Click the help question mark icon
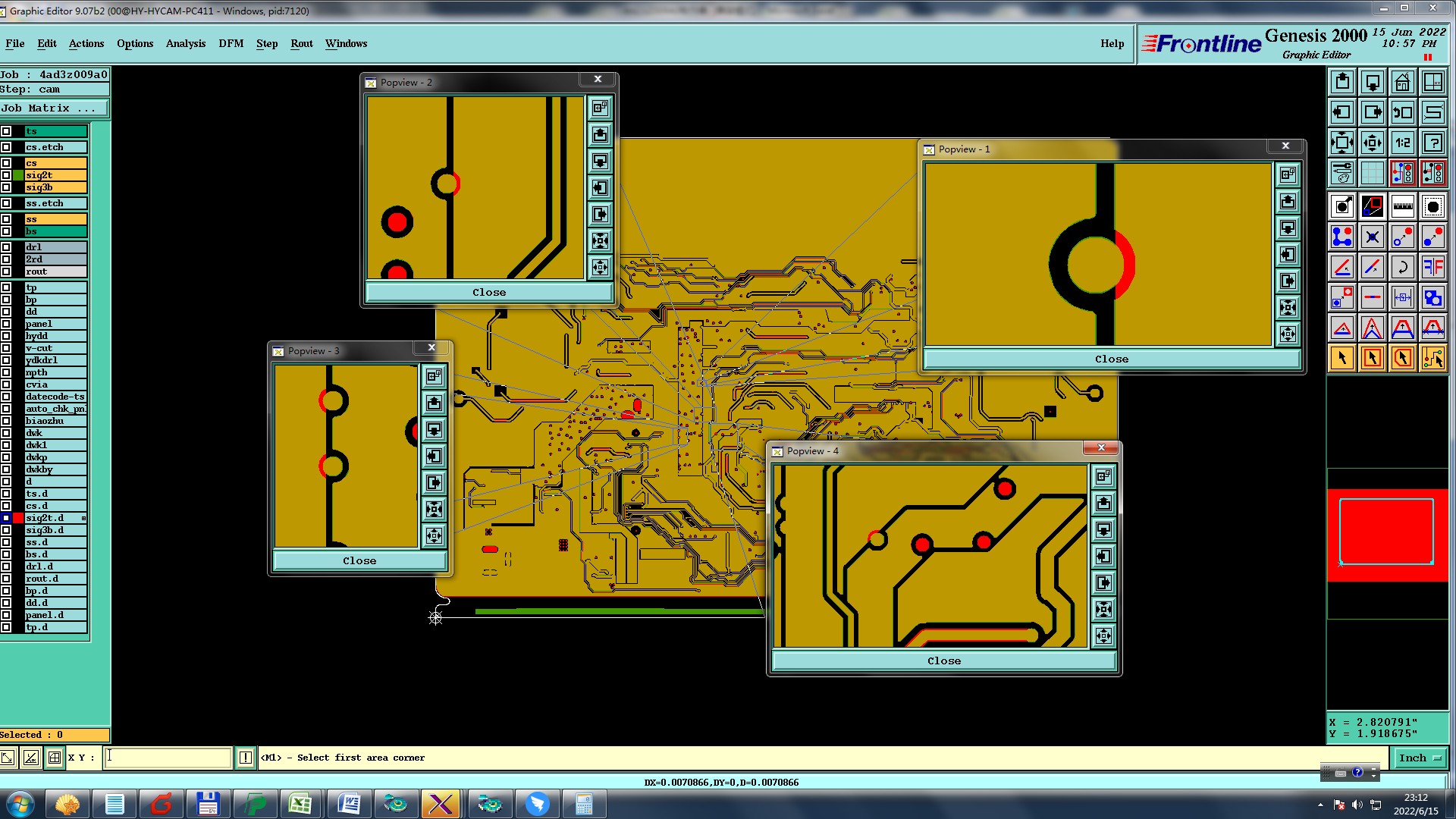 point(1432,143)
